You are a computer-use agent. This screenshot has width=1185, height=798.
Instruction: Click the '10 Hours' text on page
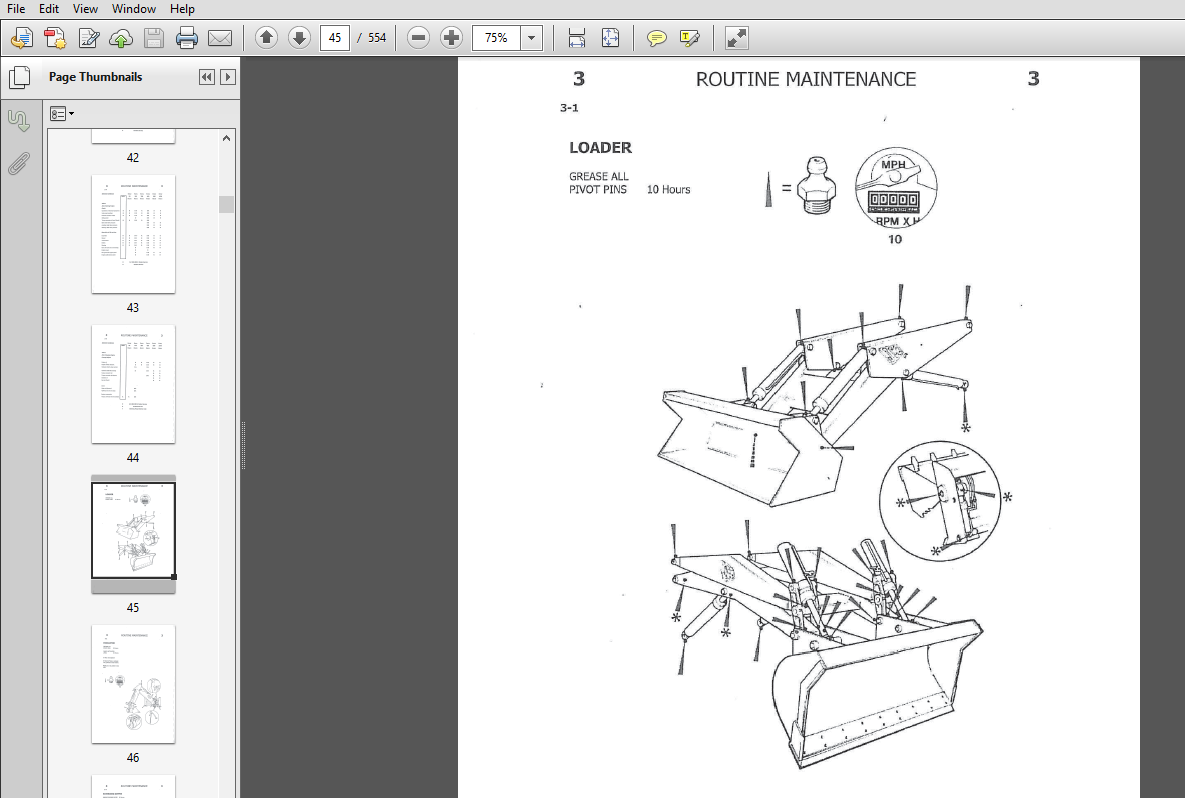coord(668,190)
